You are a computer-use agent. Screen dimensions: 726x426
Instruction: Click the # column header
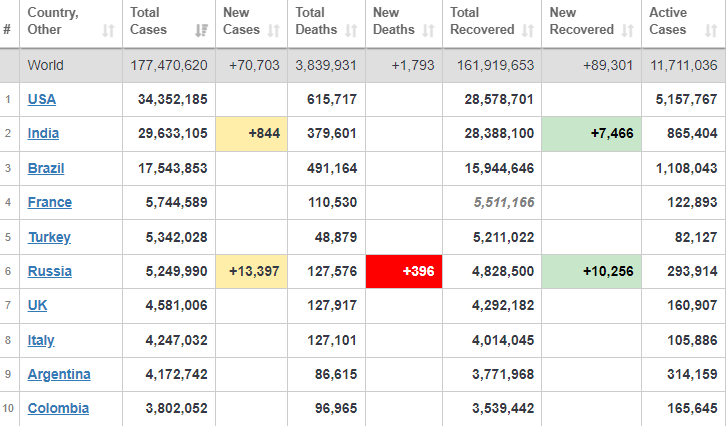click(x=7, y=30)
